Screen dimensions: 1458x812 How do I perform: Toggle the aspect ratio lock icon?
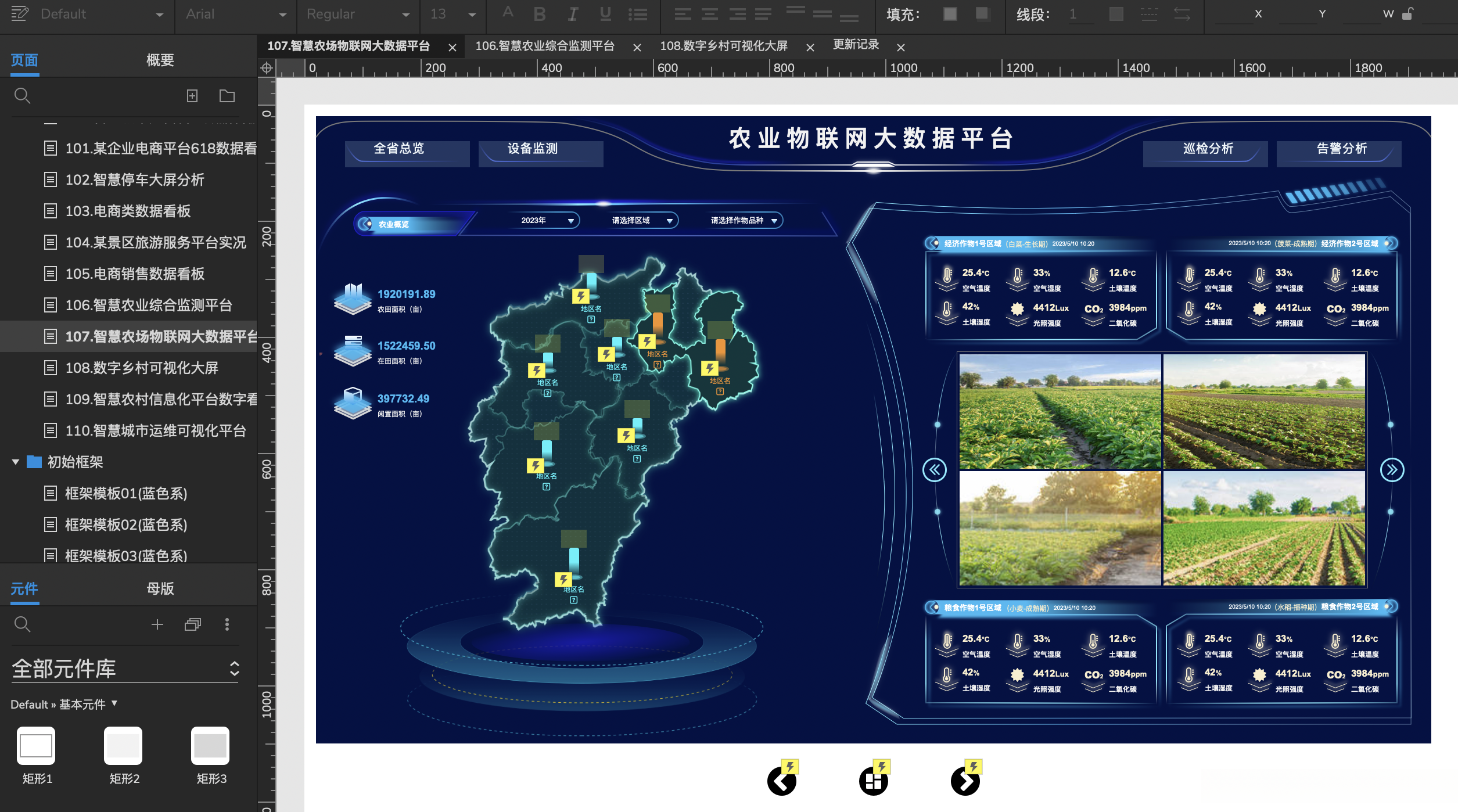click(1407, 14)
